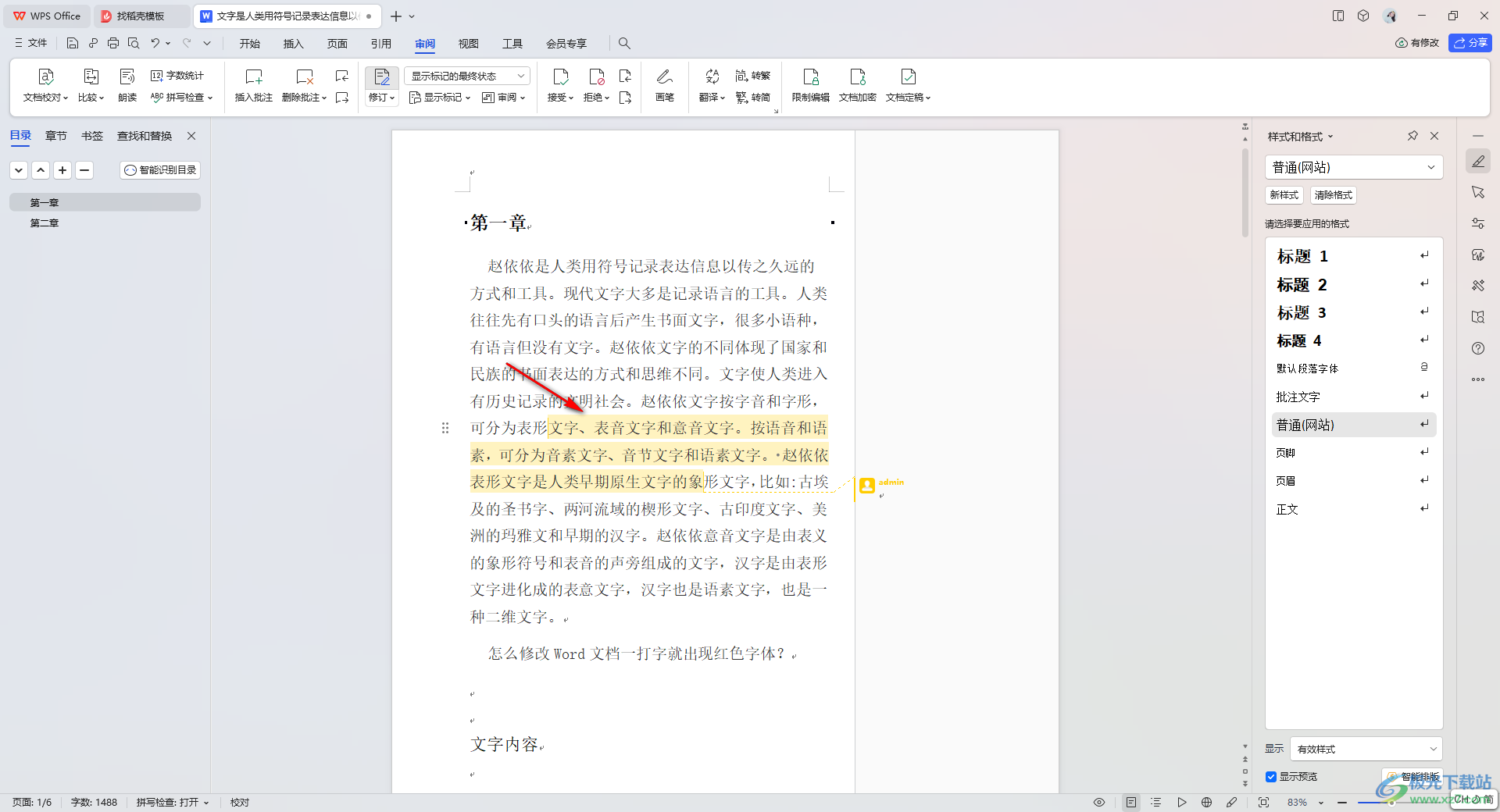
Task: Switch to web layout view globe icon
Action: pyautogui.click(x=1206, y=802)
